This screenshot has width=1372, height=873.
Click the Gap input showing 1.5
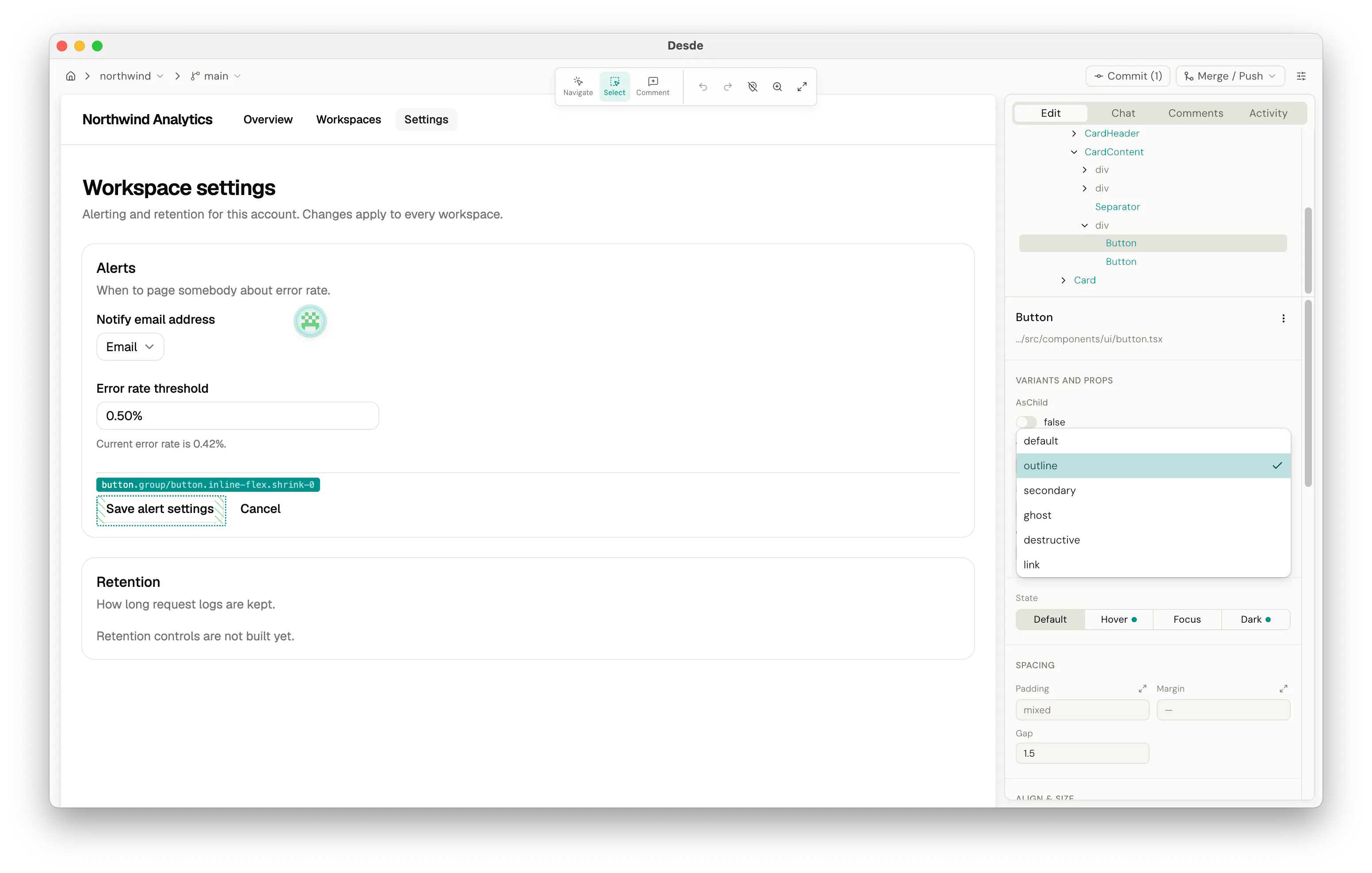[1082, 753]
